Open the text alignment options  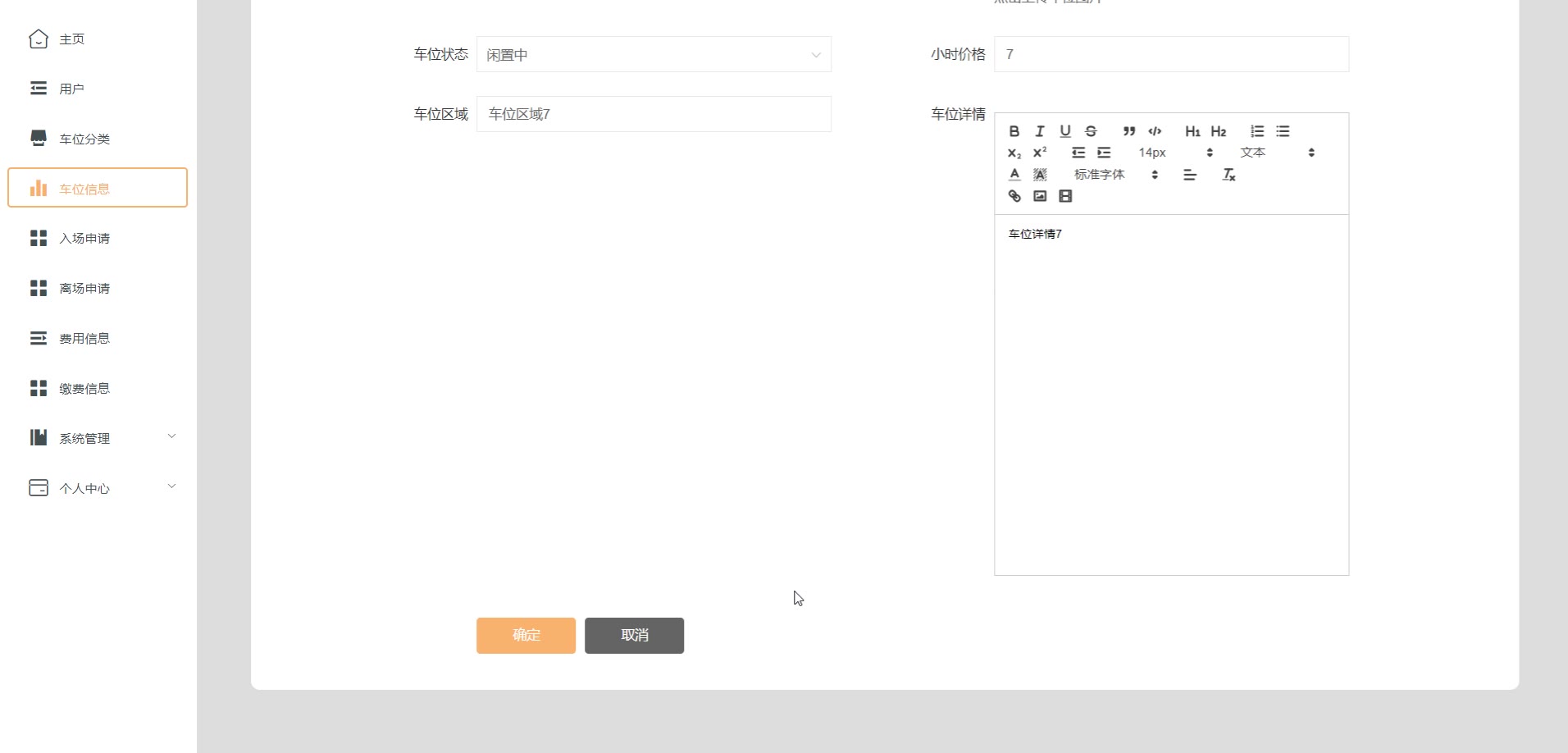click(x=1190, y=175)
